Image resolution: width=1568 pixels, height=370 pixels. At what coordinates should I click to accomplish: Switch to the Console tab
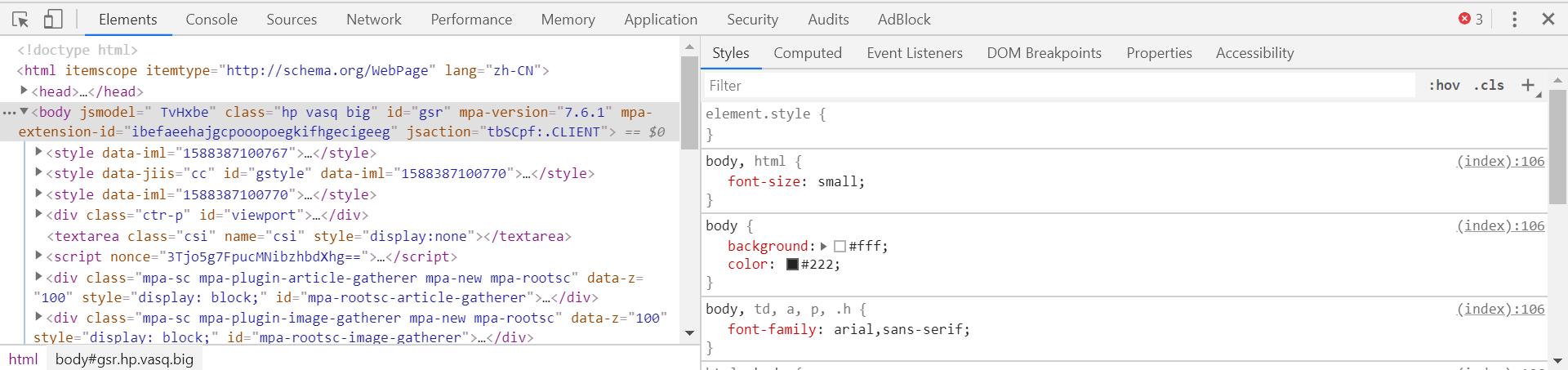click(212, 20)
